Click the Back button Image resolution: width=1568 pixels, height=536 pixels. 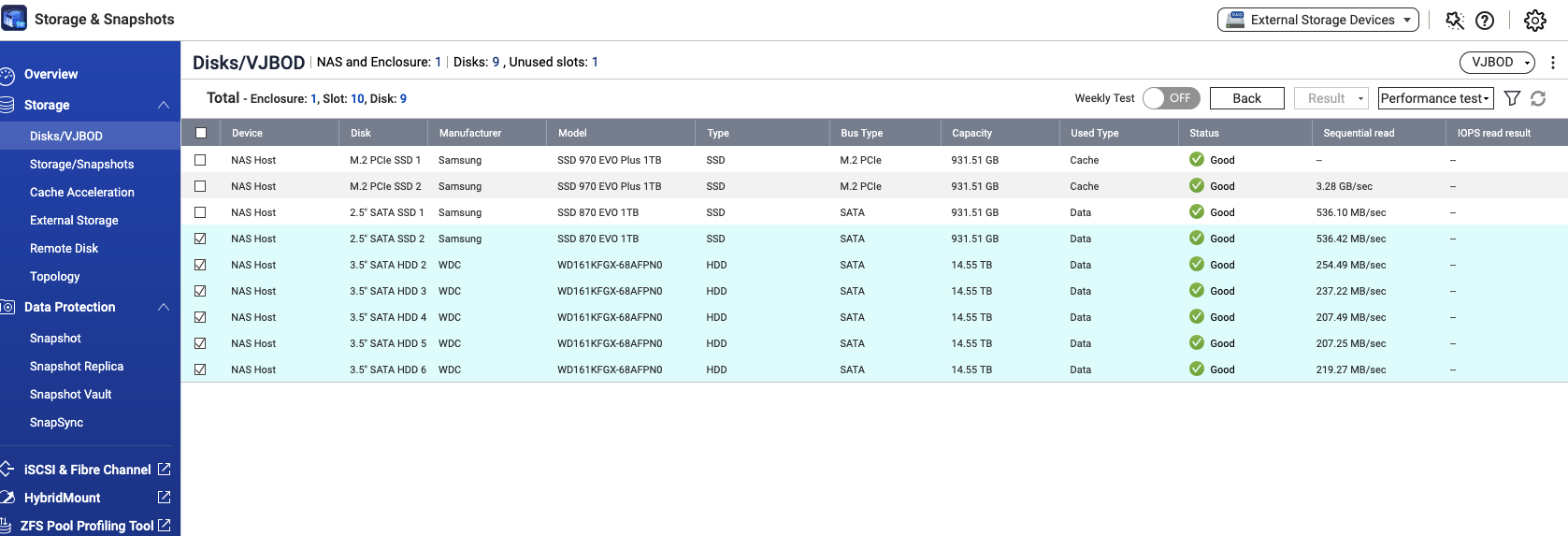tap(1246, 98)
